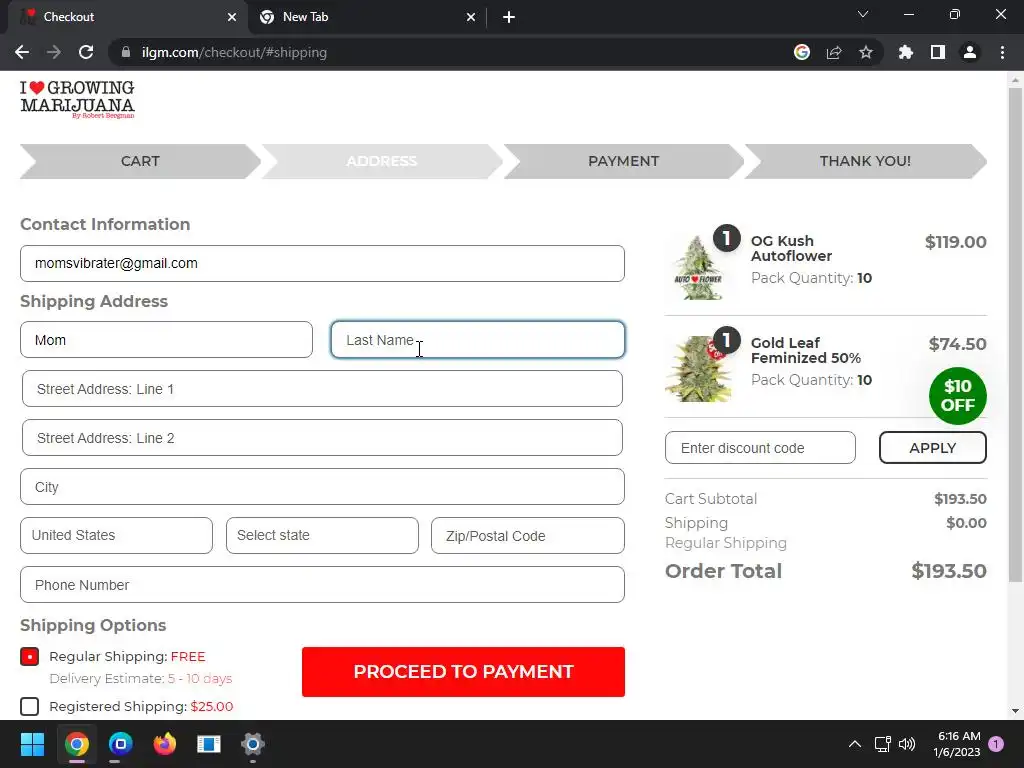
Task: Edit the email address field
Action: point(322,264)
